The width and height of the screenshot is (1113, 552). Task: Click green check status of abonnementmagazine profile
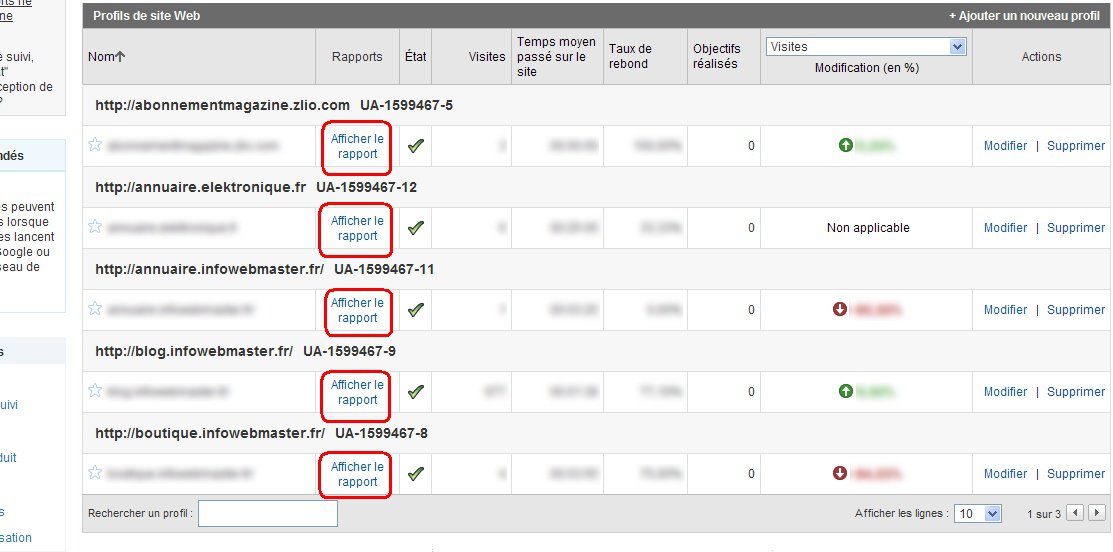point(415,146)
